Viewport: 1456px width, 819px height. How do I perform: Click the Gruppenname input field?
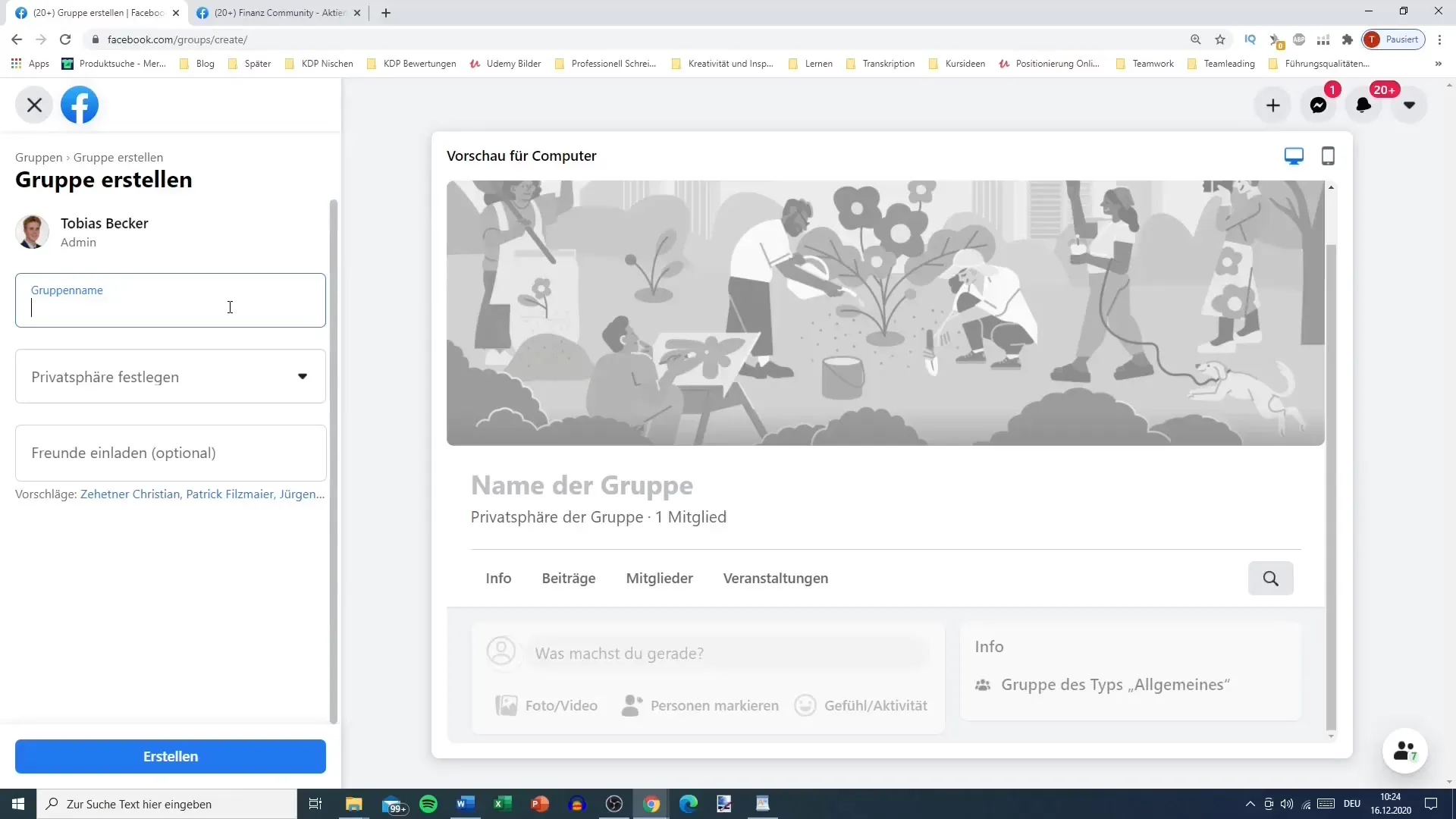point(171,300)
